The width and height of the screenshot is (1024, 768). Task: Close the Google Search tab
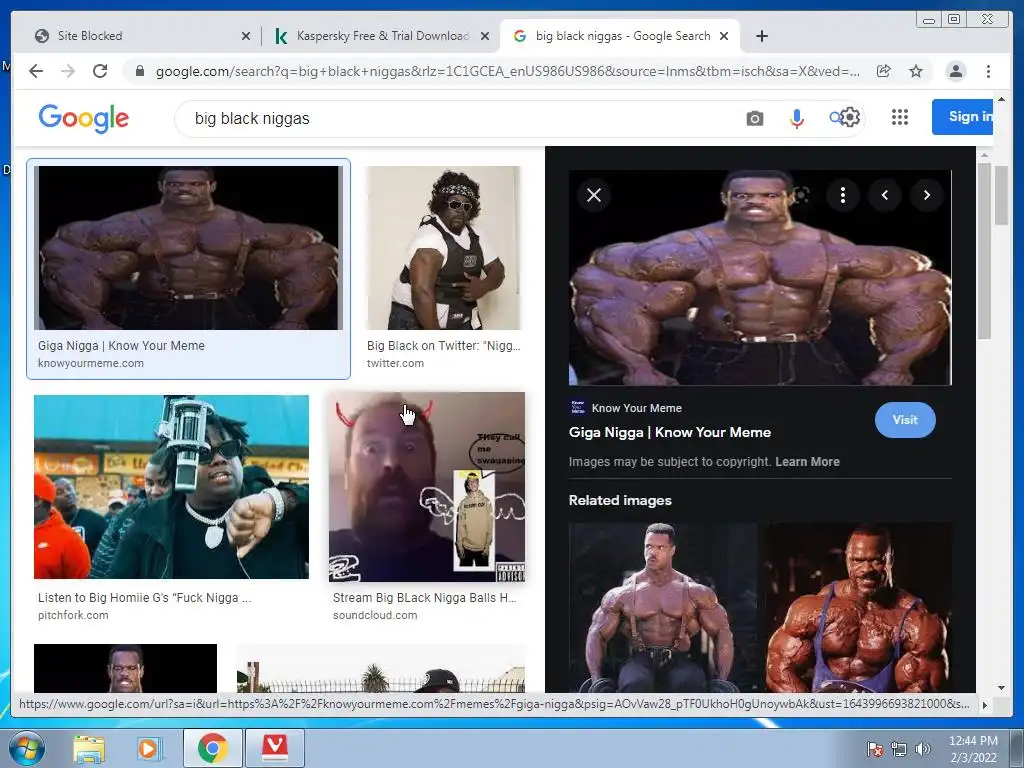[724, 36]
